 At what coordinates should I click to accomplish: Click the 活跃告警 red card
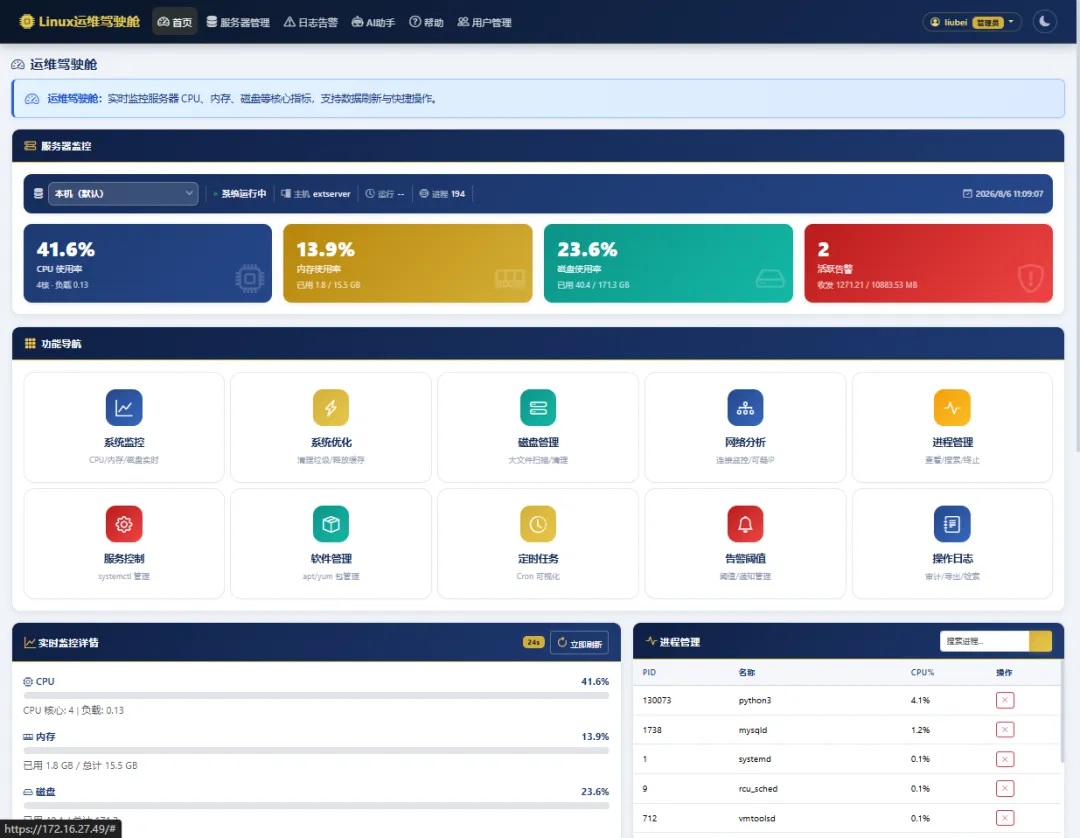[928, 263]
